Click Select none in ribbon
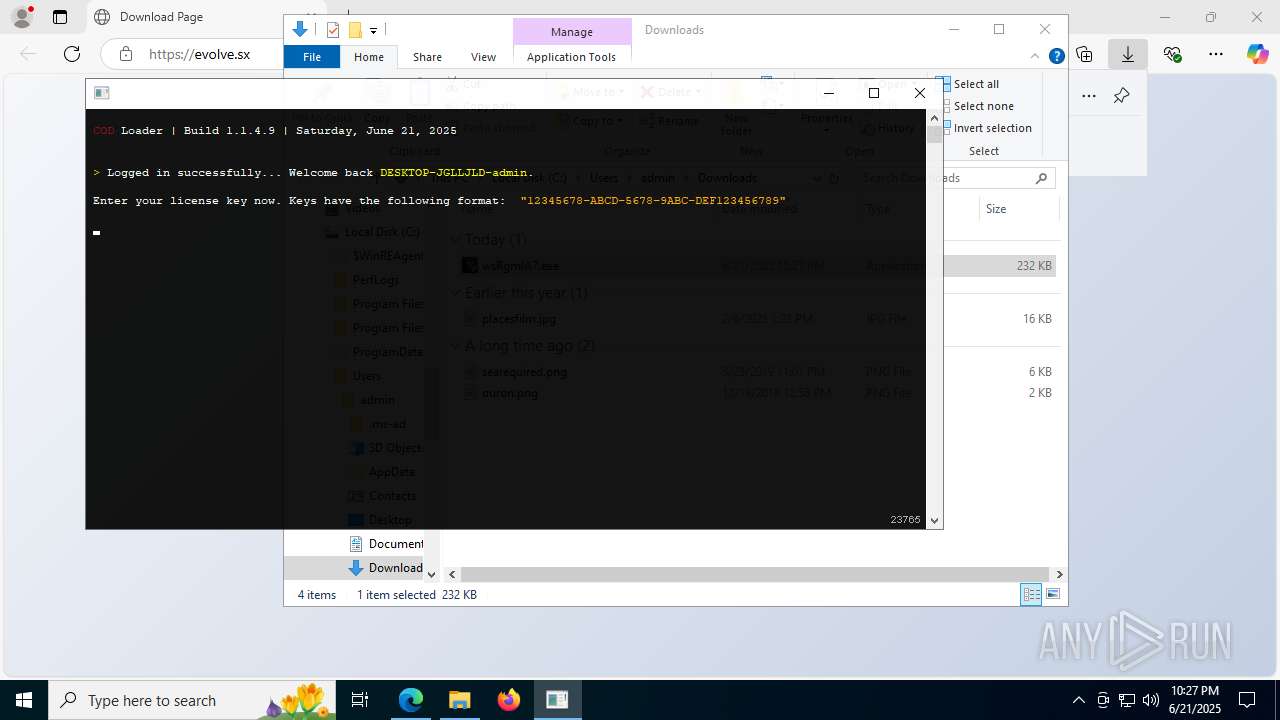Viewport: 1280px width, 720px height. pos(976,106)
